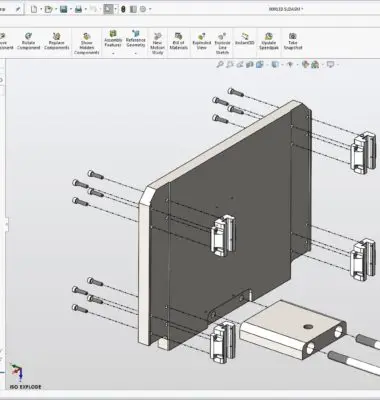The height and width of the screenshot is (400, 380).
Task: Click the View Settings monitor icon
Action: click(330, 64)
